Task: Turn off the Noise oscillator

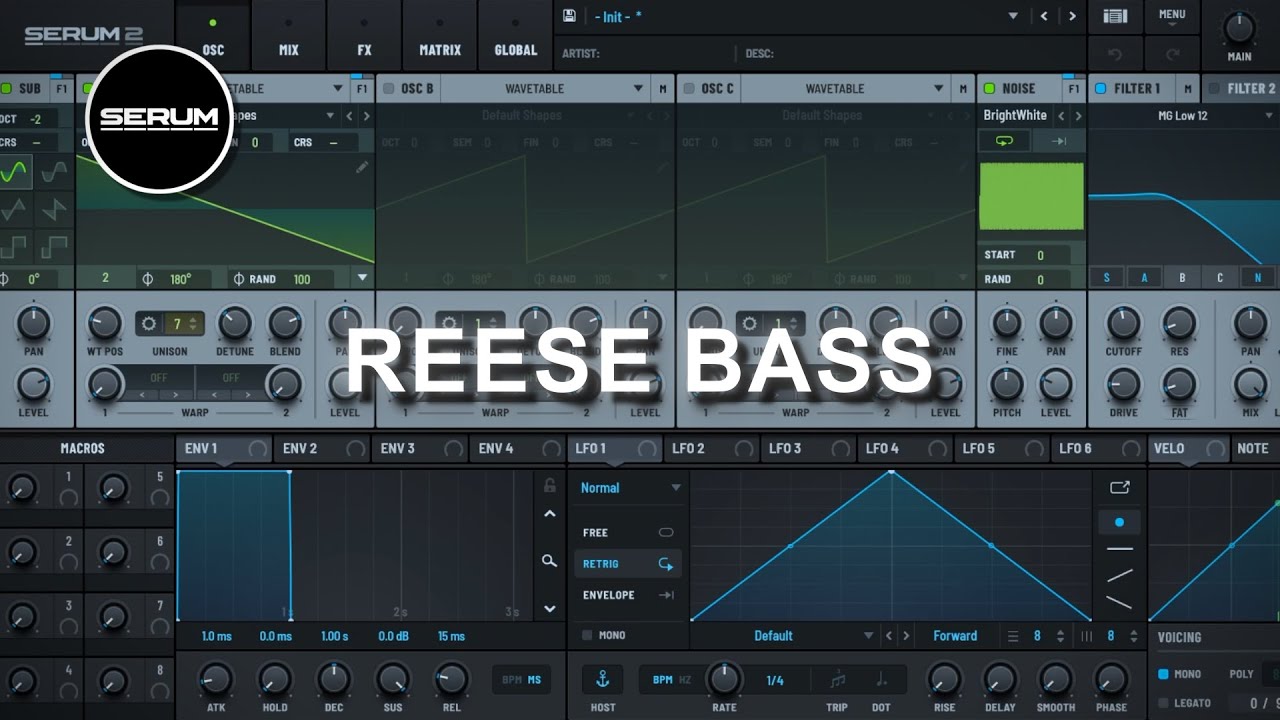Action: (989, 88)
